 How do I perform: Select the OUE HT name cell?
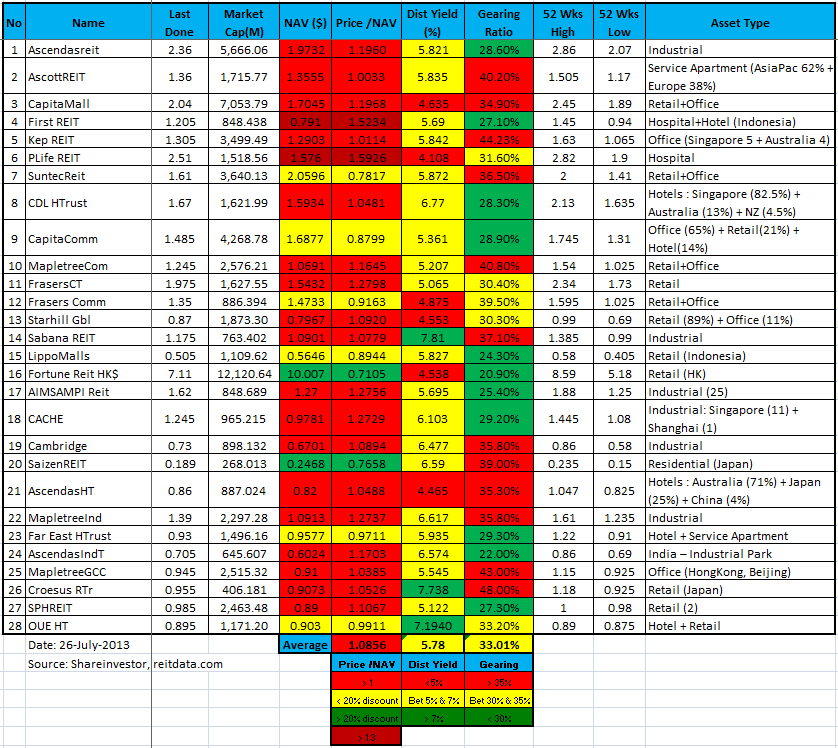[88, 626]
